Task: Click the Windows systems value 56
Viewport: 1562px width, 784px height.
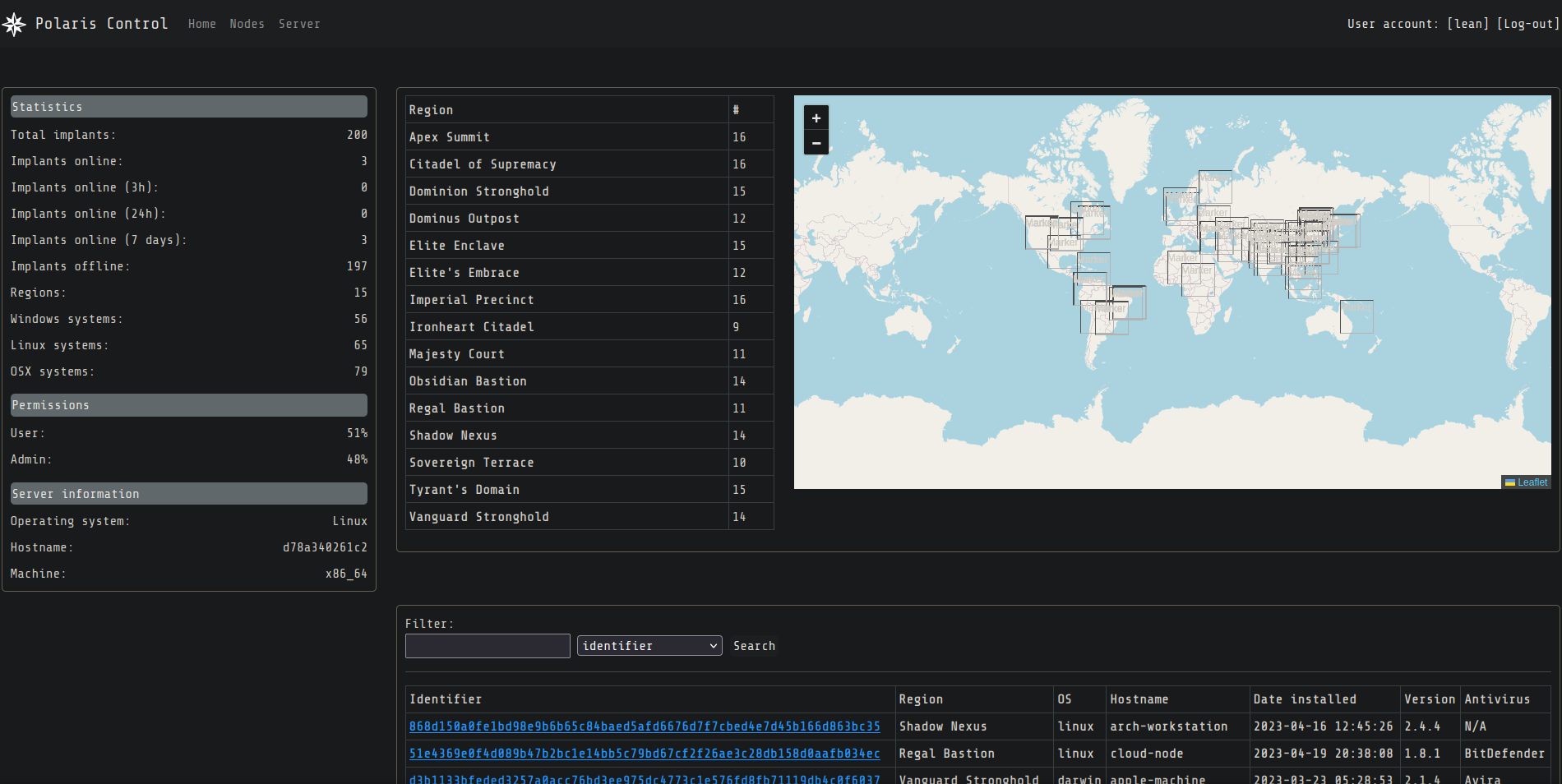Action: (x=361, y=319)
